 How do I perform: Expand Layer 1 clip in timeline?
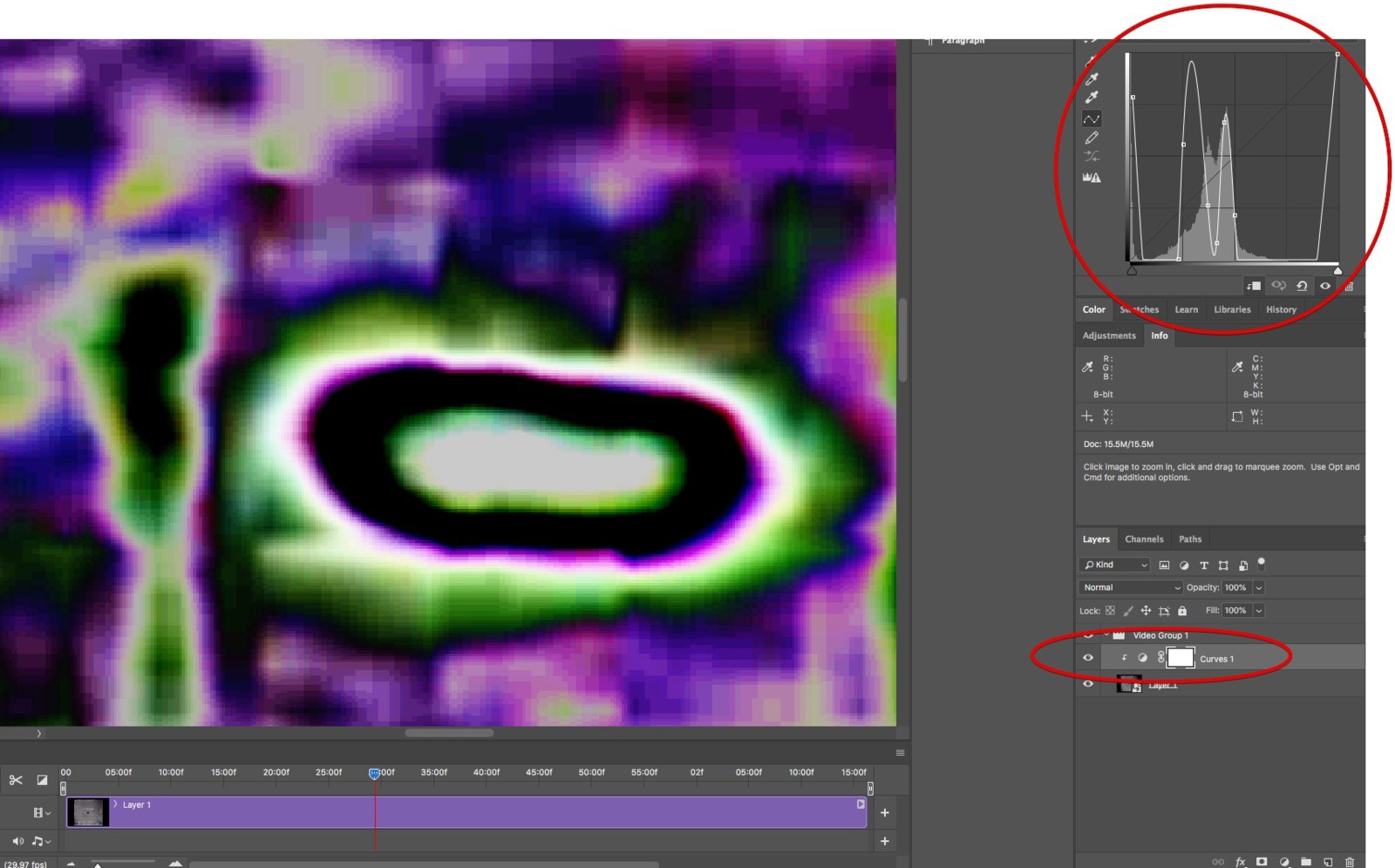tap(115, 804)
